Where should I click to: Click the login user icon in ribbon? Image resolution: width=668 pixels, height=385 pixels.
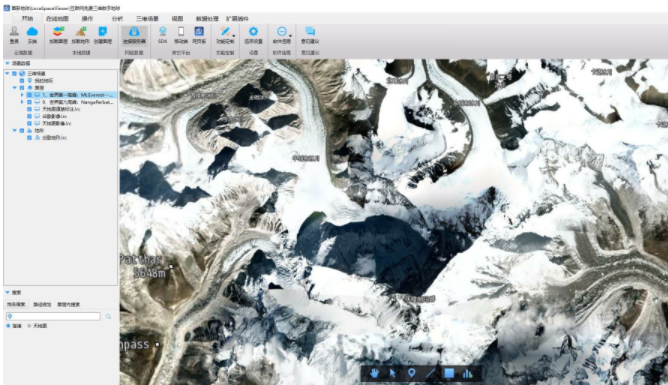click(14, 32)
